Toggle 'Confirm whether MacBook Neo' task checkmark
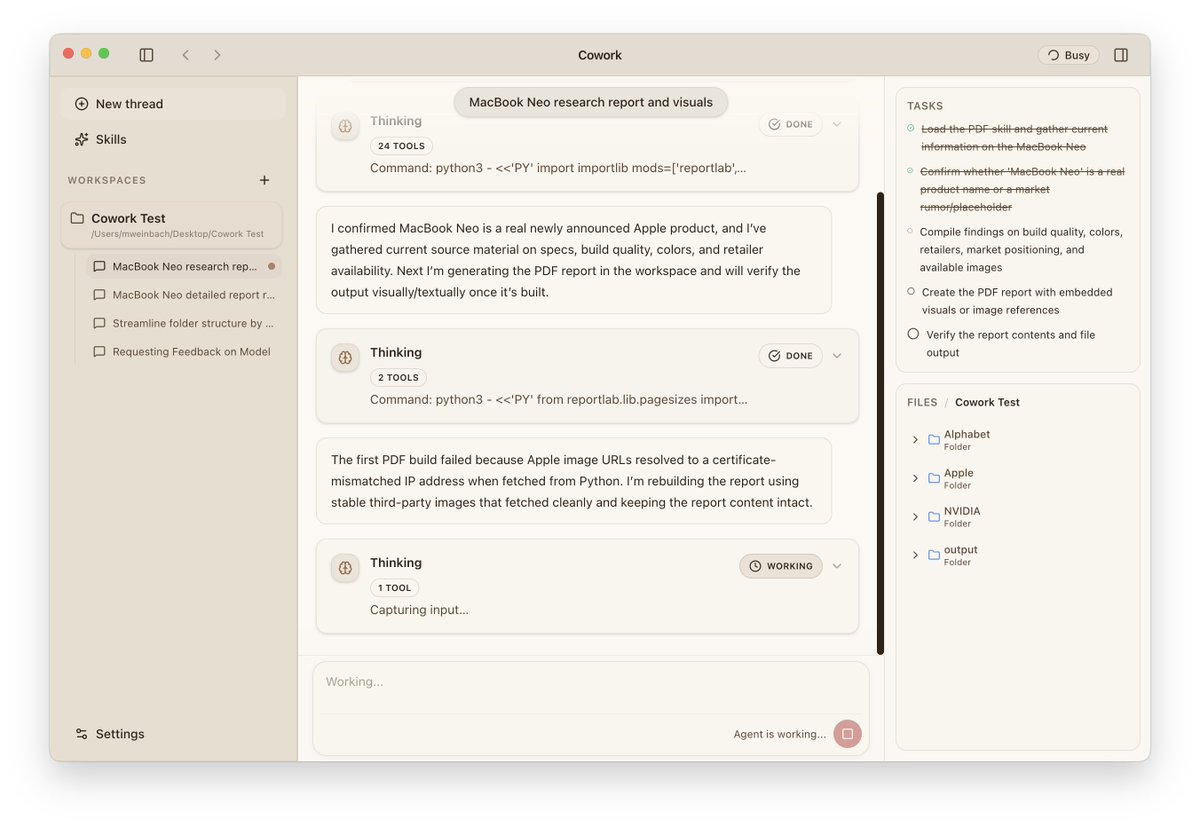1200x827 pixels. tap(910, 171)
